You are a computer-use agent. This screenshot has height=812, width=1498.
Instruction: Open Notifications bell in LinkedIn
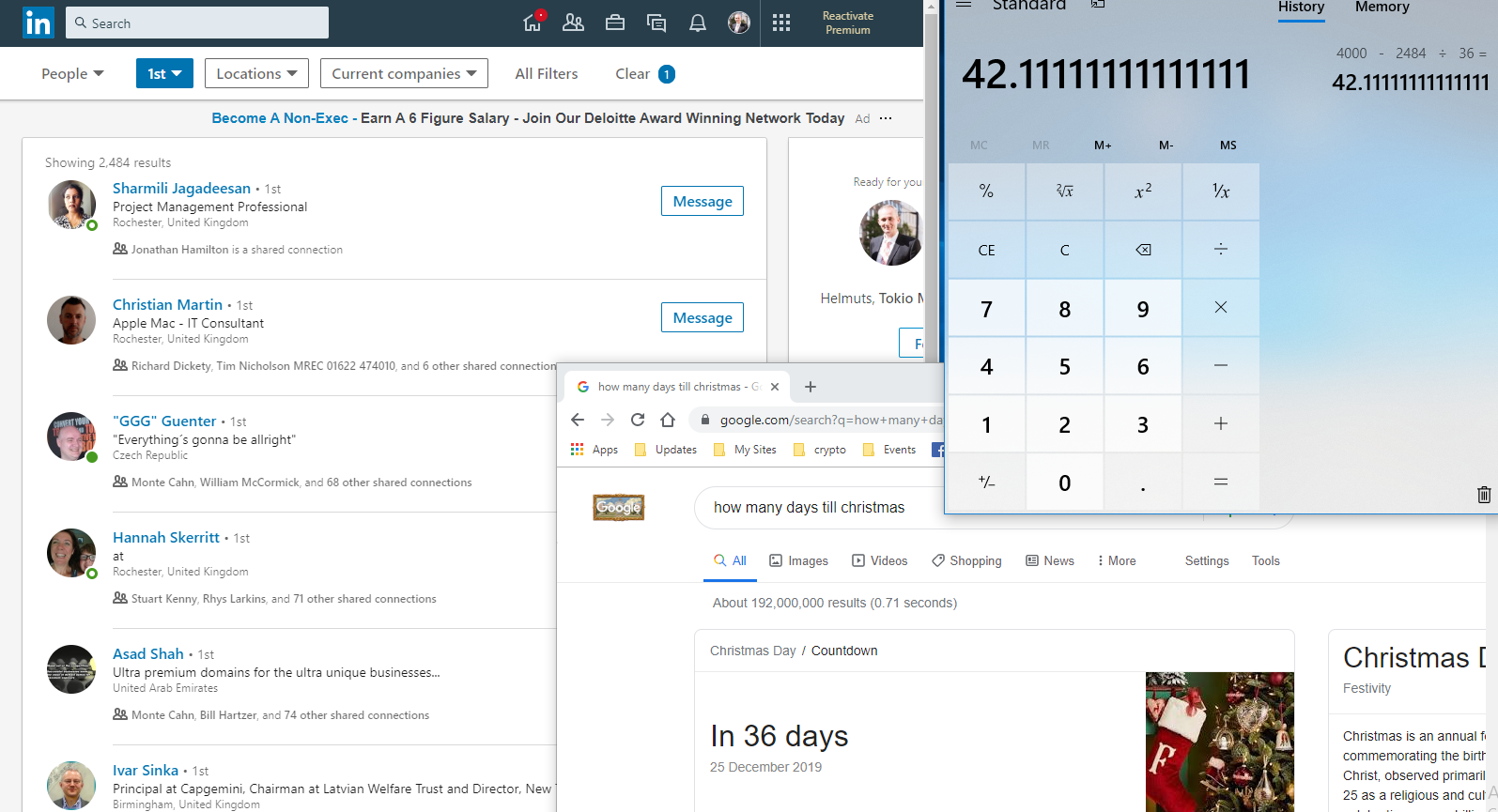(698, 23)
